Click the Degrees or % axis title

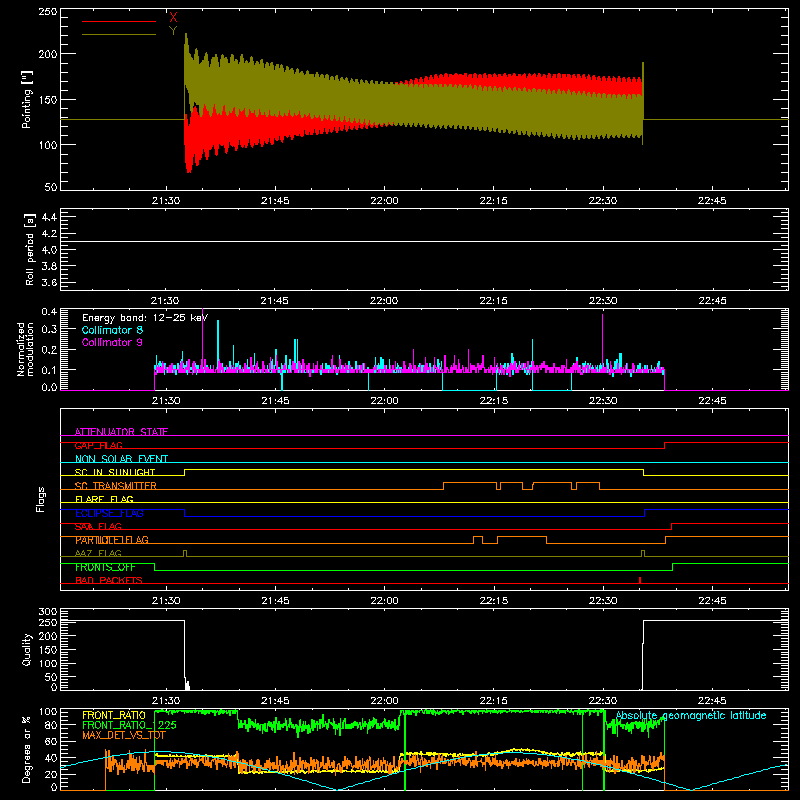[27, 750]
